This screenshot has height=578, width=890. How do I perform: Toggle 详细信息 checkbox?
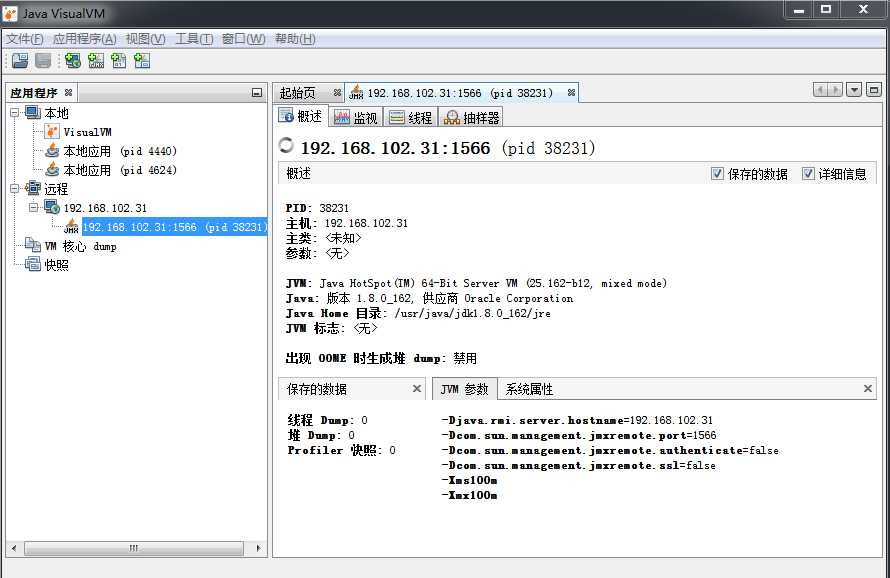pos(808,174)
